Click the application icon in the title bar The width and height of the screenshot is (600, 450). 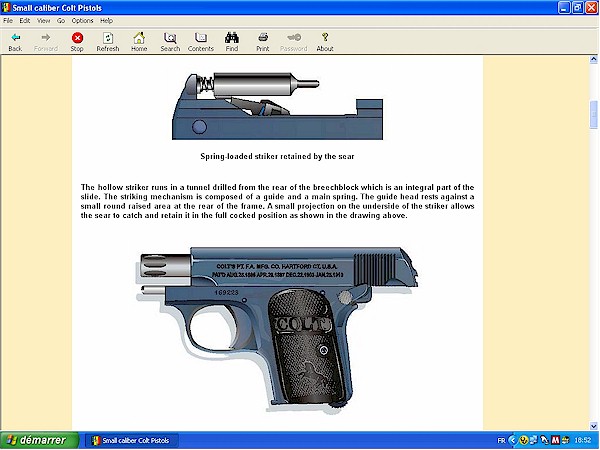pos(6,8)
